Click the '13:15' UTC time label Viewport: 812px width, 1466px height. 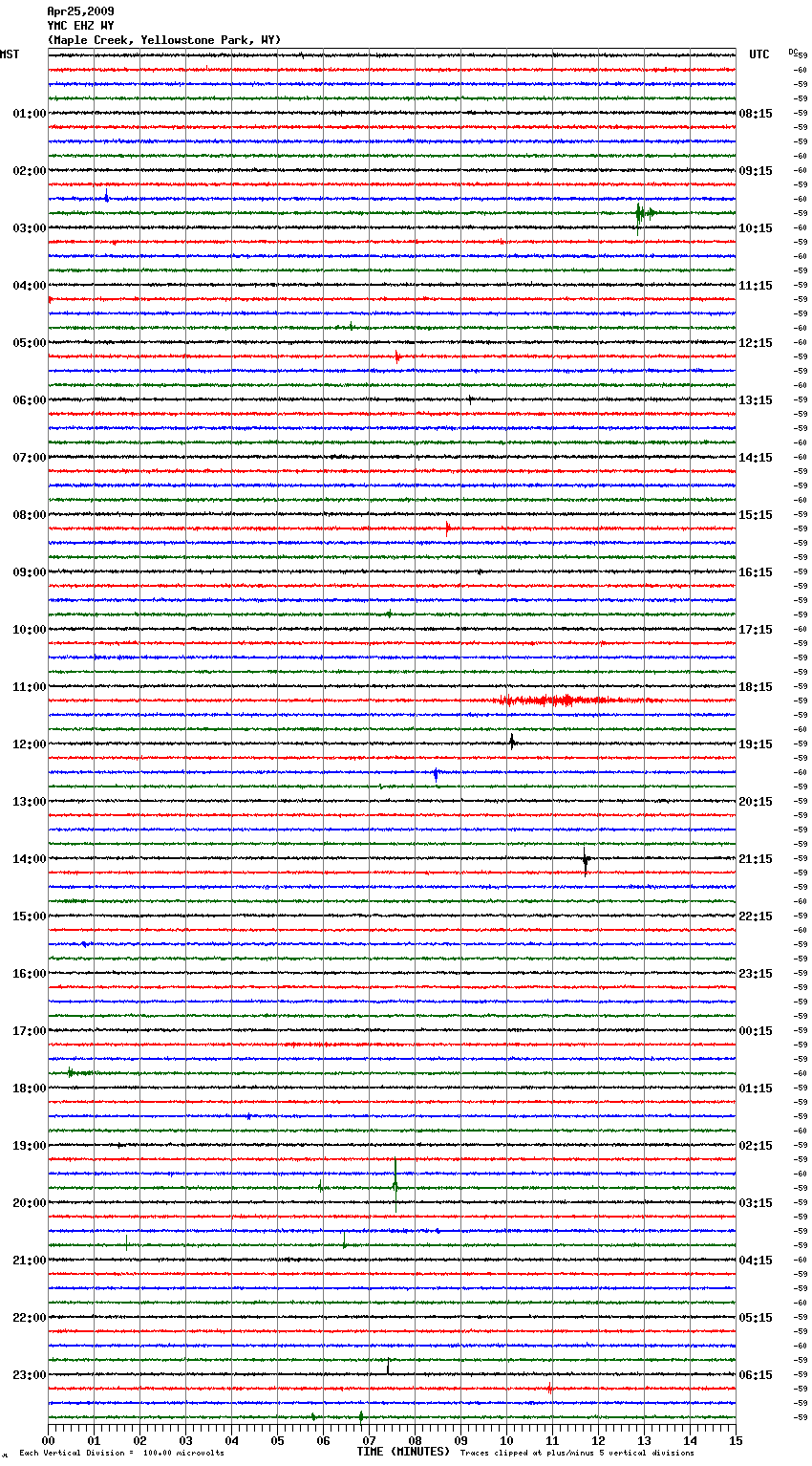point(756,400)
